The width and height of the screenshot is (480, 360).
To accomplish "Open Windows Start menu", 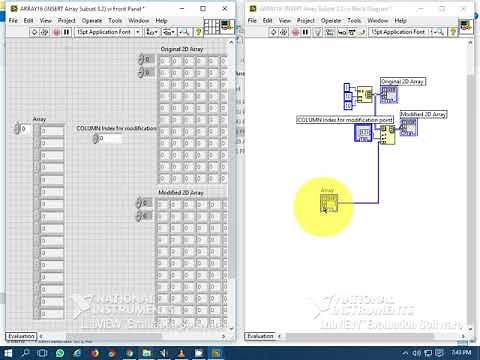I will [7, 353].
